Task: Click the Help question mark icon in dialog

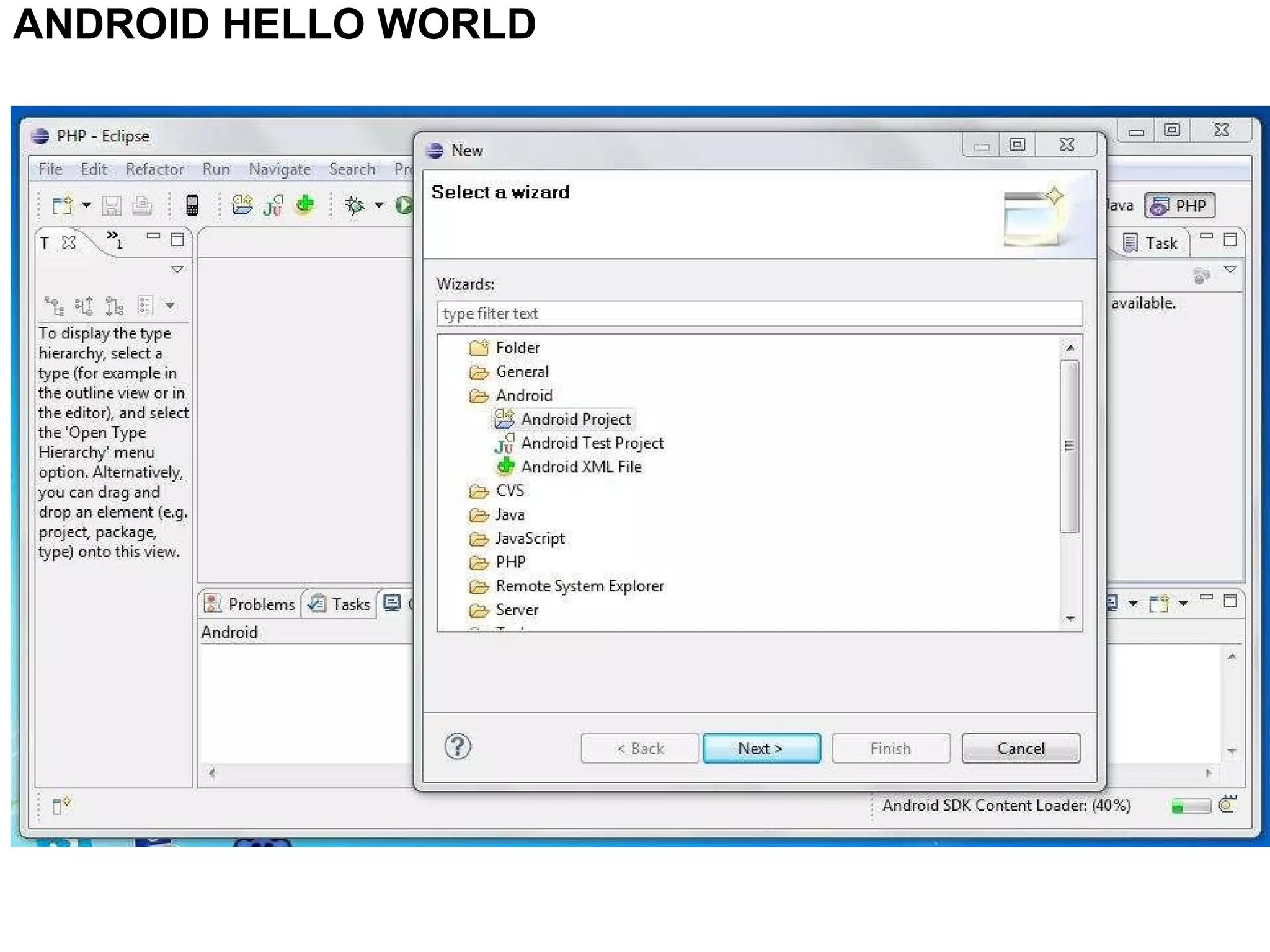Action: (x=458, y=747)
